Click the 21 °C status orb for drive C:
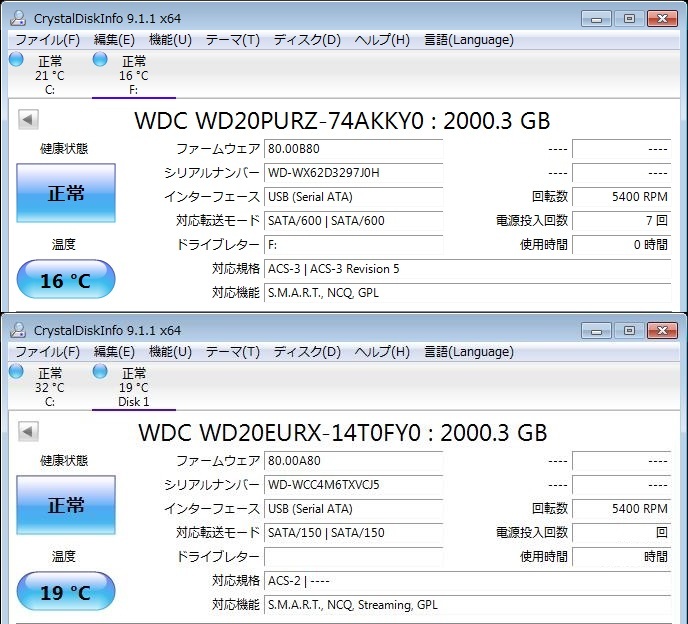 click(x=16, y=60)
